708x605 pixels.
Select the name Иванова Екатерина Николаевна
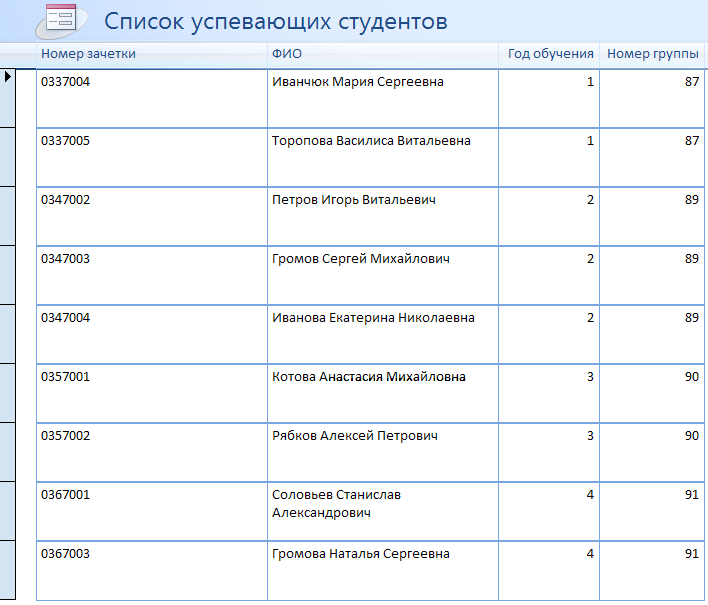373,318
